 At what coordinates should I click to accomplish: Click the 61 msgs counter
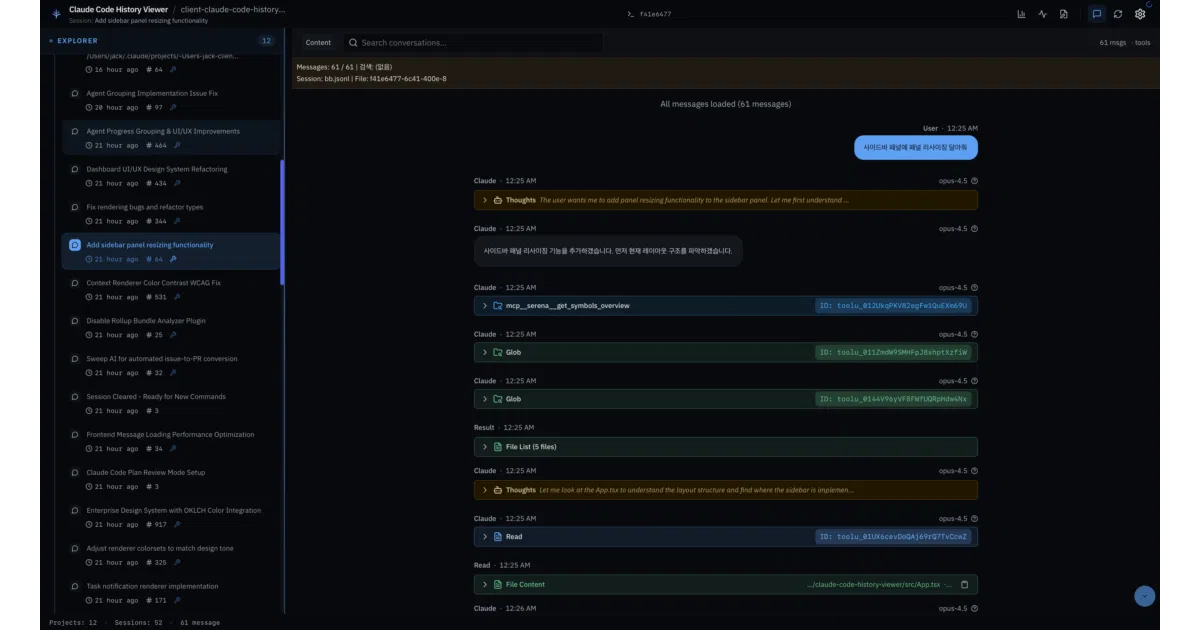click(1113, 43)
